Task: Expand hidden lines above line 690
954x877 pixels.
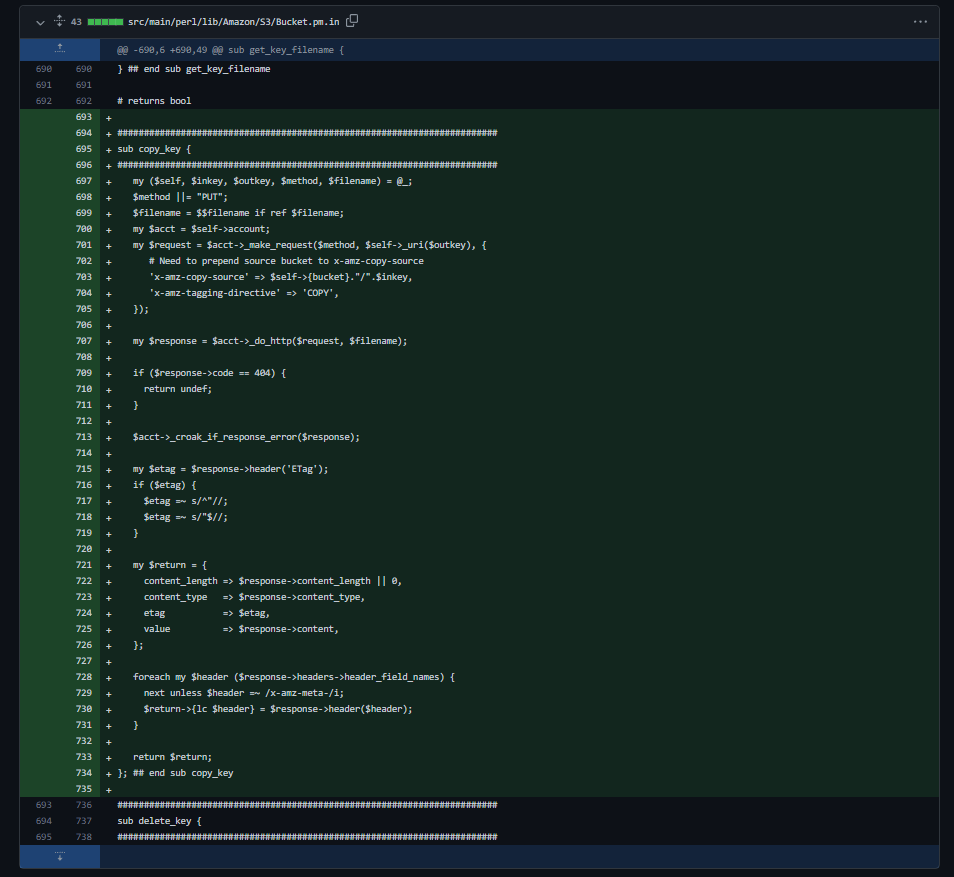Action: click(x=60, y=49)
